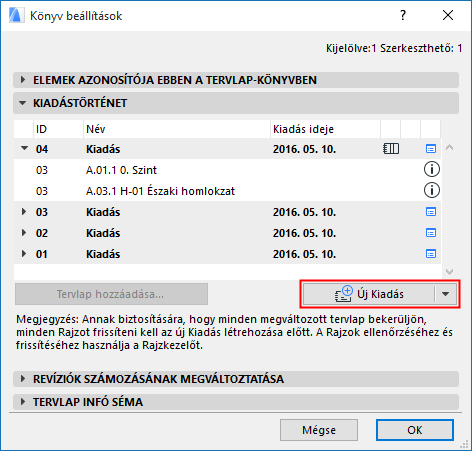Click info icon for A.03.1 H-01 Északi homlokzat
472x451 pixels.
tap(432, 190)
